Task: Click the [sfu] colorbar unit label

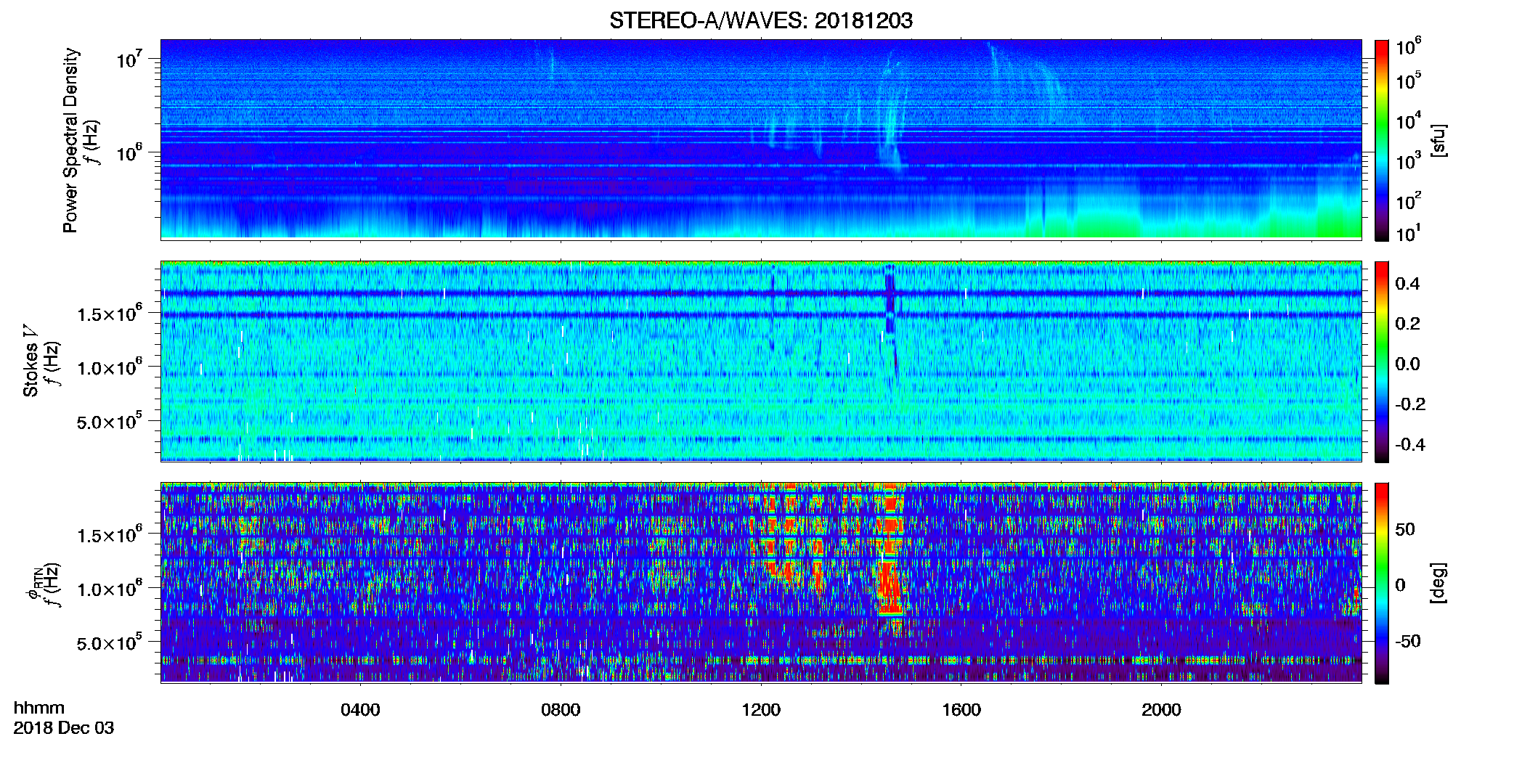Action: tap(1439, 140)
